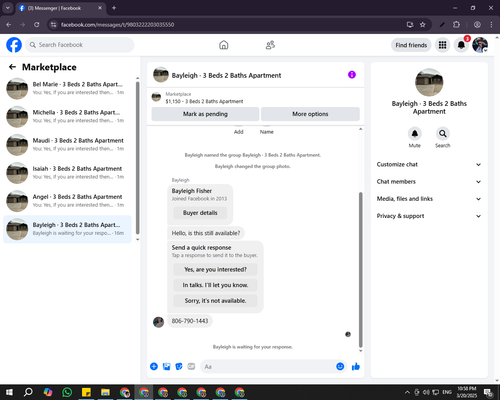Open the account profile picture menu
This screenshot has width=500, height=400.
480,45
